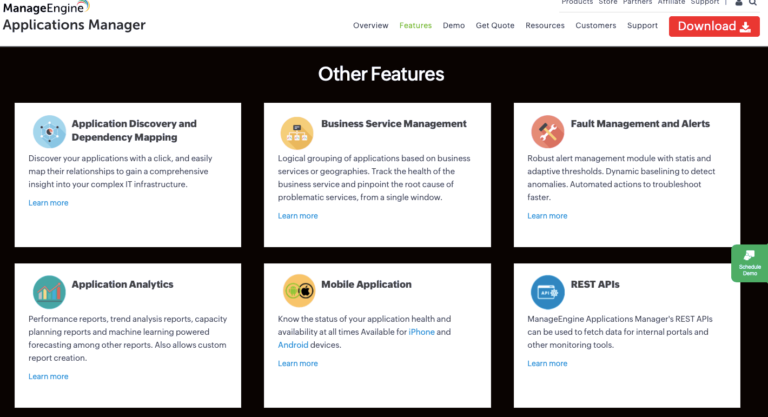Learn more about Application Analytics
768x417 pixels.
coord(48,377)
